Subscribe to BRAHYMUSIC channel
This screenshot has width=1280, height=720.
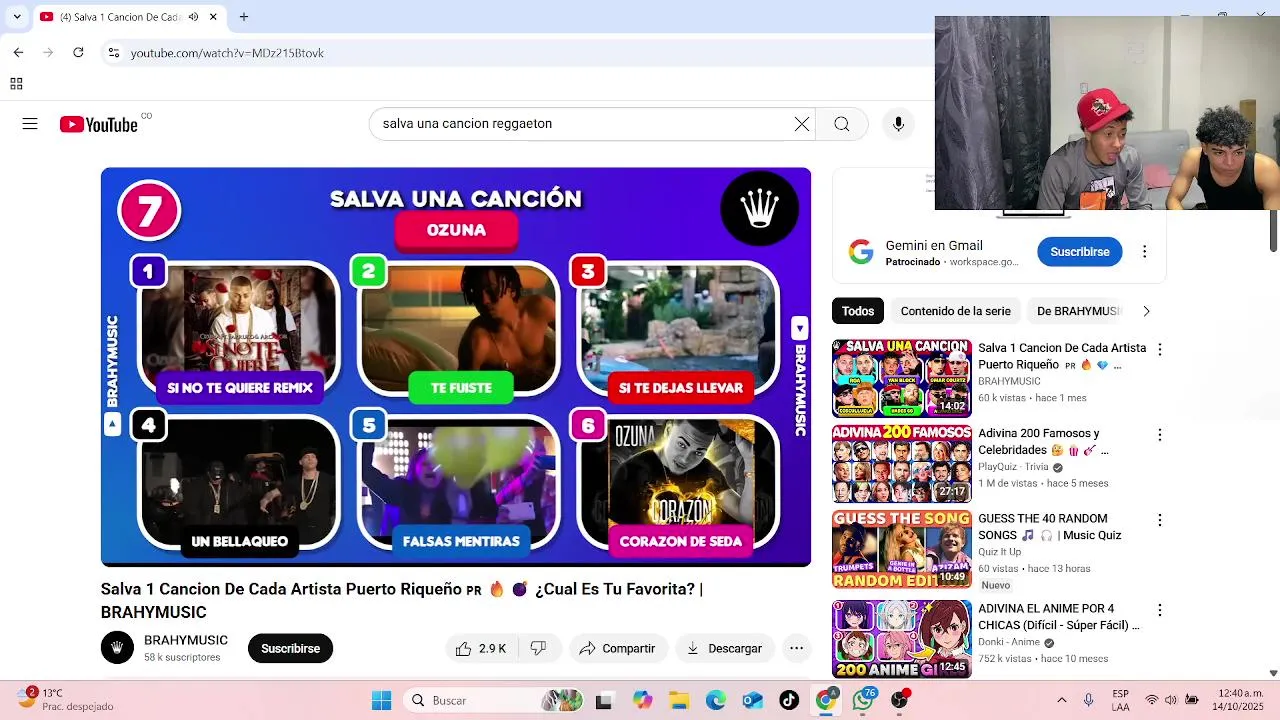[x=290, y=648]
